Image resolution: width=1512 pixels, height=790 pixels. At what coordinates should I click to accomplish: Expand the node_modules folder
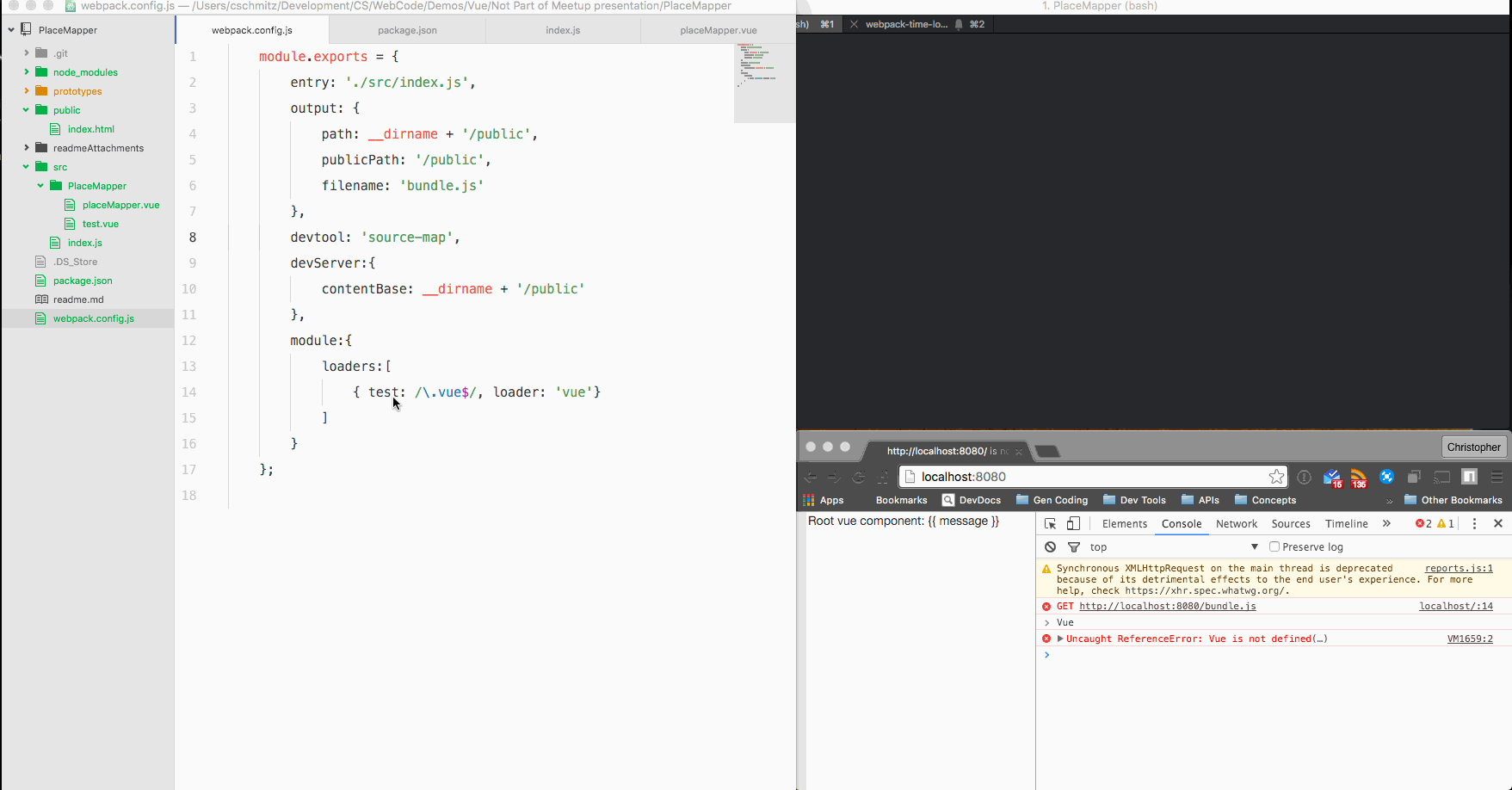pyautogui.click(x=27, y=71)
